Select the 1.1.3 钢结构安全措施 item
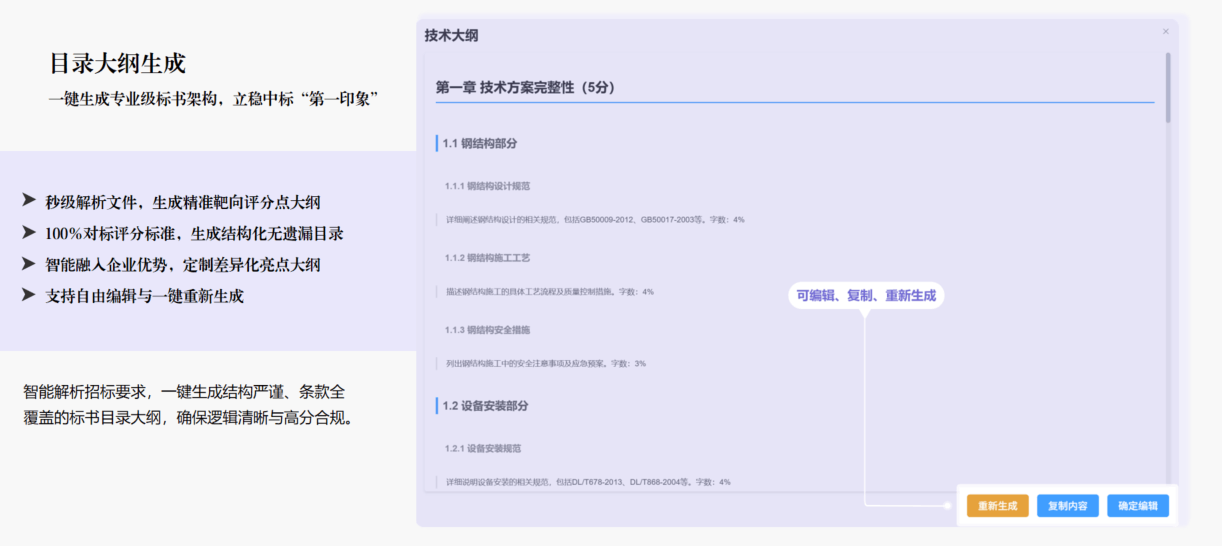The image size is (1222, 546). tap(487, 330)
